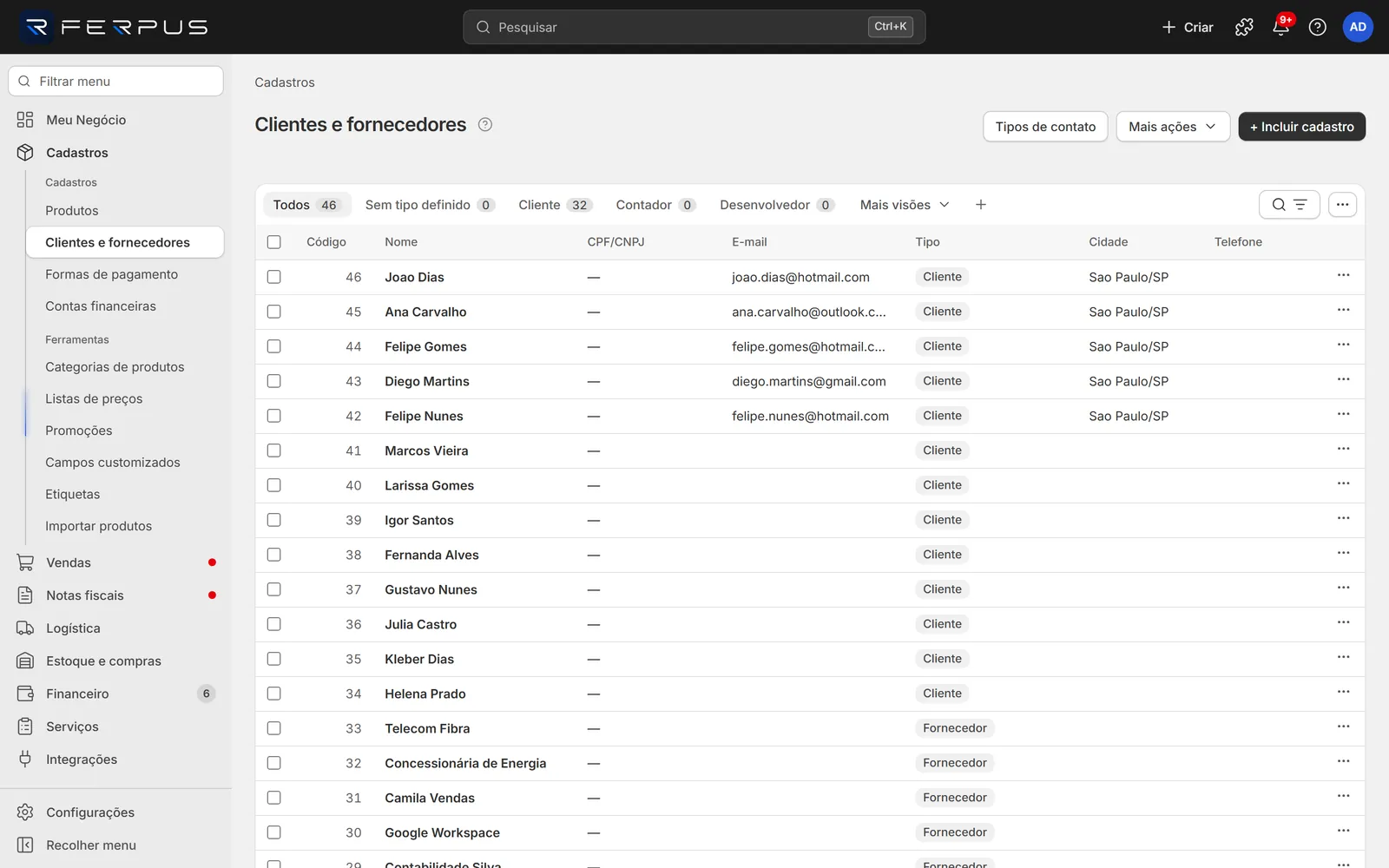Open help icon beside Clientes e fornecedores title
The width and height of the screenshot is (1389, 868).
485,124
